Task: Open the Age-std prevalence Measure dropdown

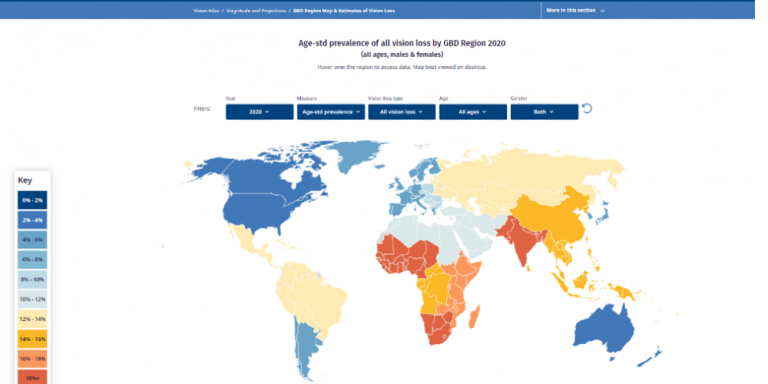Action: click(x=331, y=112)
